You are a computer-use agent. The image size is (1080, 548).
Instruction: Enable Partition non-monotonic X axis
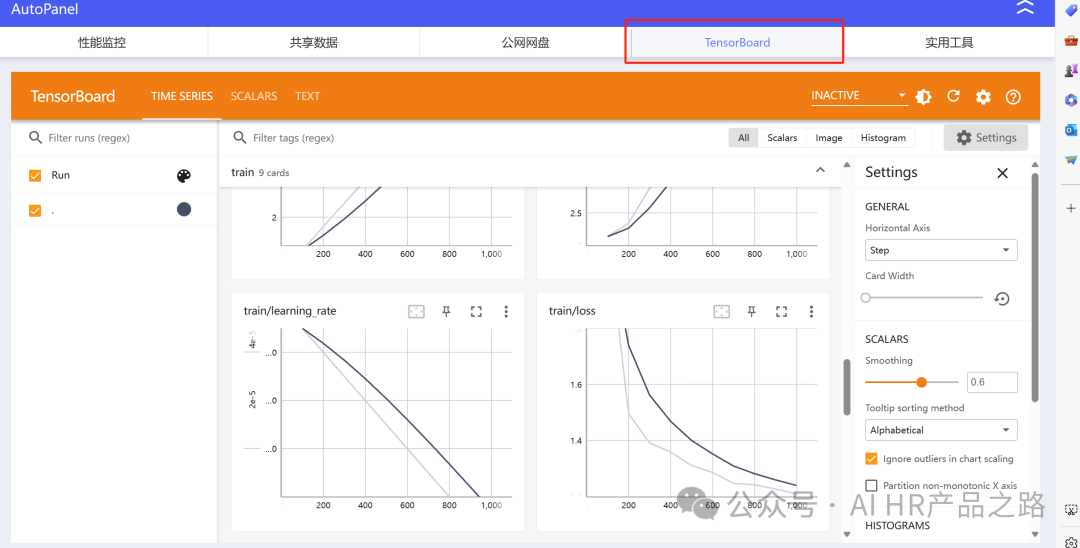tap(871, 486)
